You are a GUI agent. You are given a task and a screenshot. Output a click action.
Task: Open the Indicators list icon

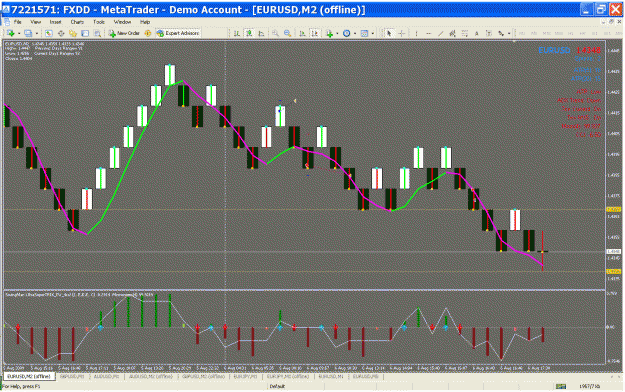[329, 33]
